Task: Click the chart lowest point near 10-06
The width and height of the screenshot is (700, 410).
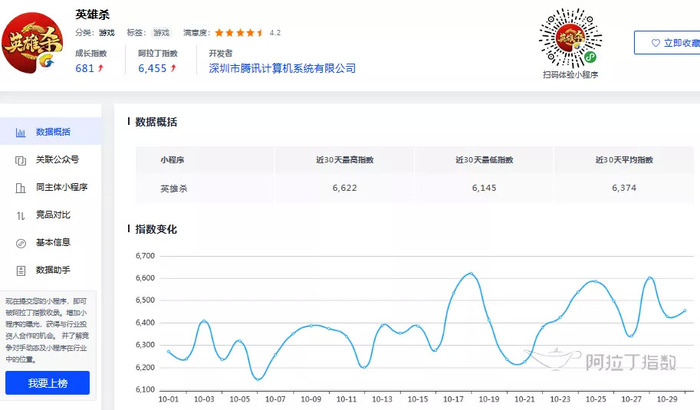Action: (258, 380)
